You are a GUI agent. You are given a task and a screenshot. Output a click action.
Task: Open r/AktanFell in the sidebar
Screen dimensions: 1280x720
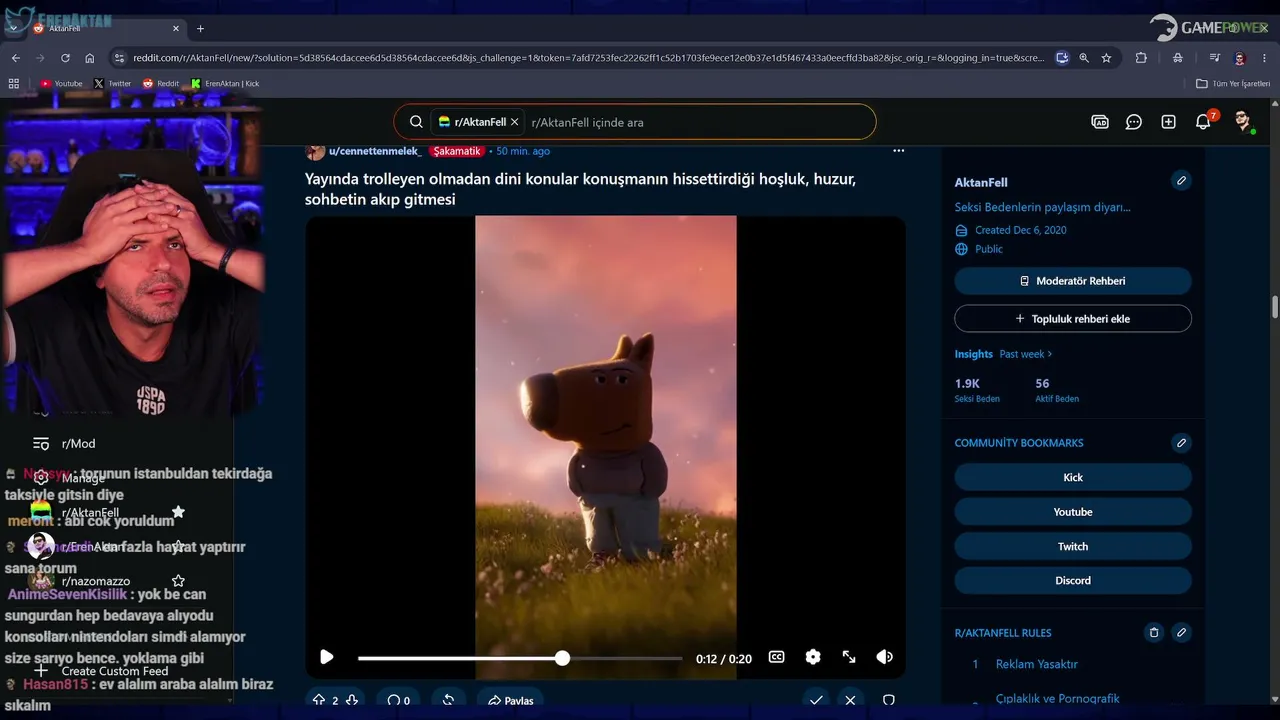(x=90, y=512)
